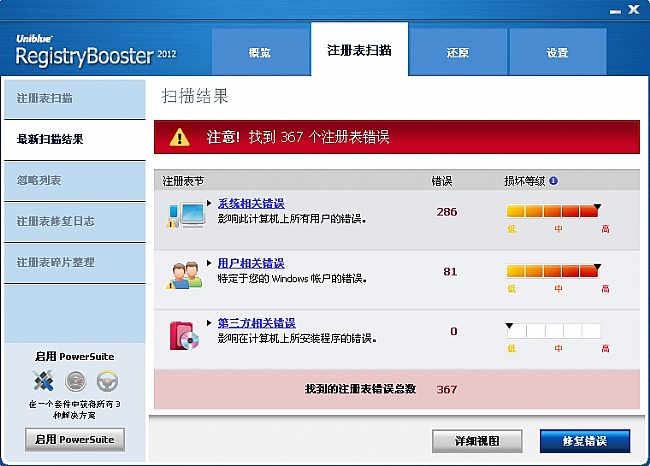This screenshot has height=466, width=650.
Task: Open 注册表碎片整理 in the sidebar
Action: pyautogui.click(x=75, y=262)
